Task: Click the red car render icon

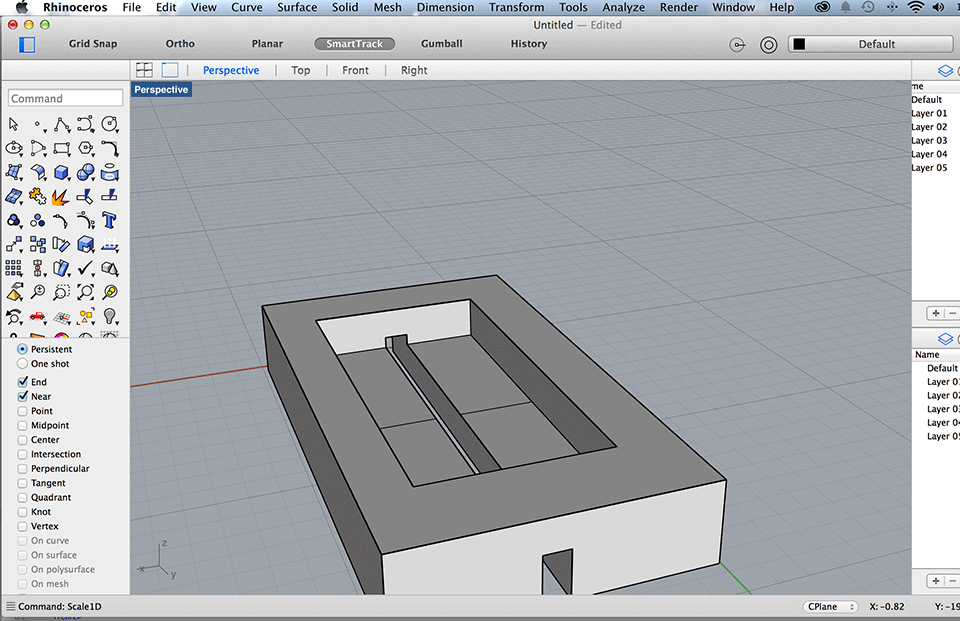Action: coord(37,317)
